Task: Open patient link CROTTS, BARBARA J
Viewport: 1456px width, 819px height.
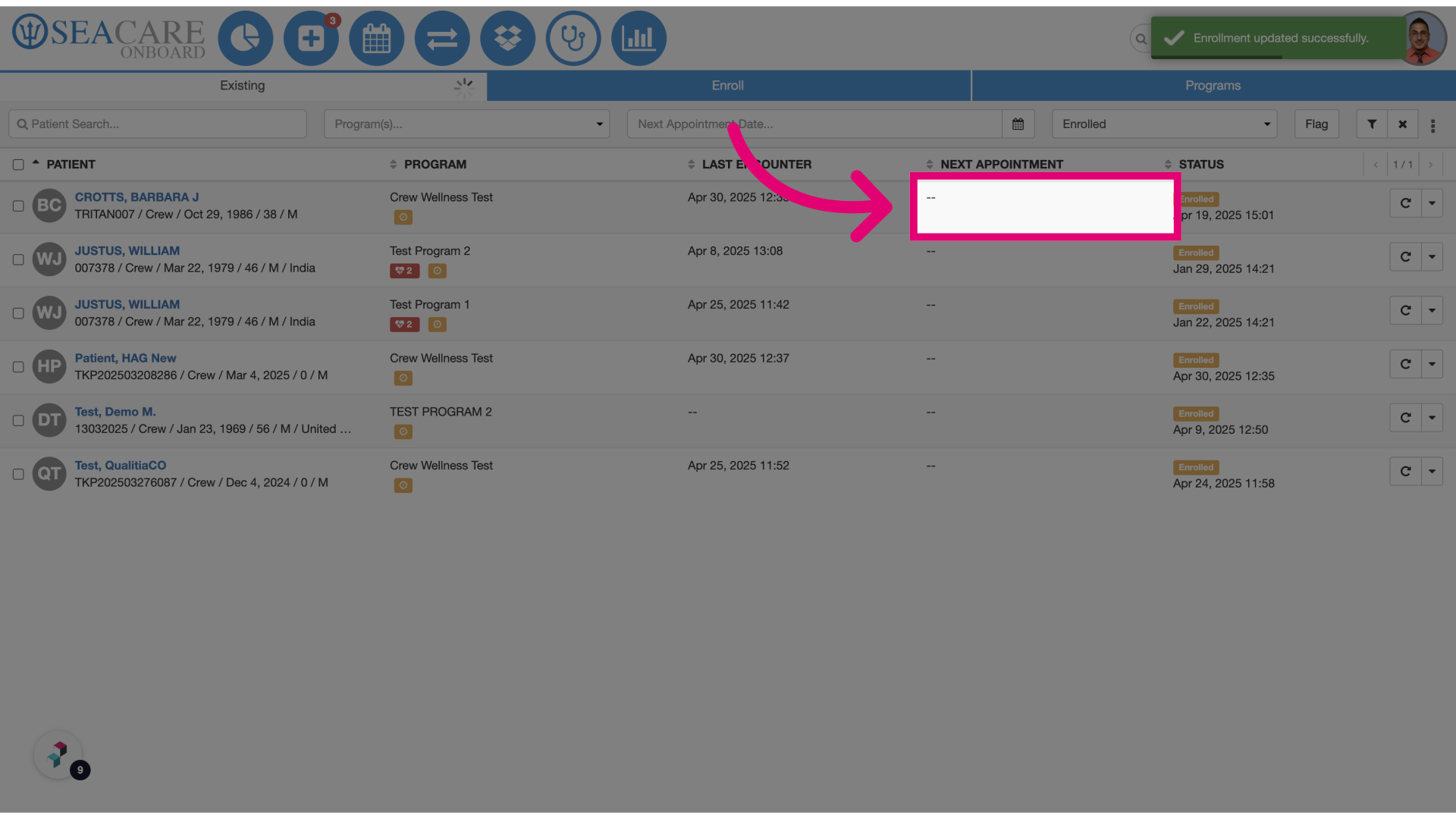Action: (136, 197)
